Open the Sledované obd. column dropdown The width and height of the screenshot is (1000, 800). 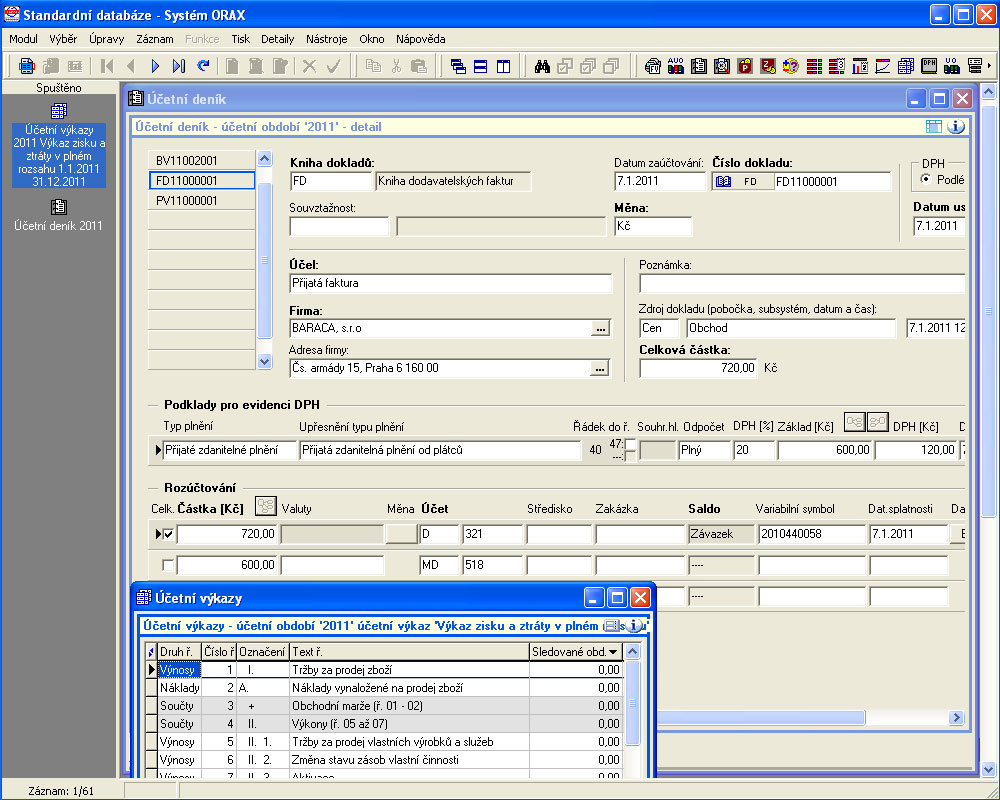tap(614, 651)
